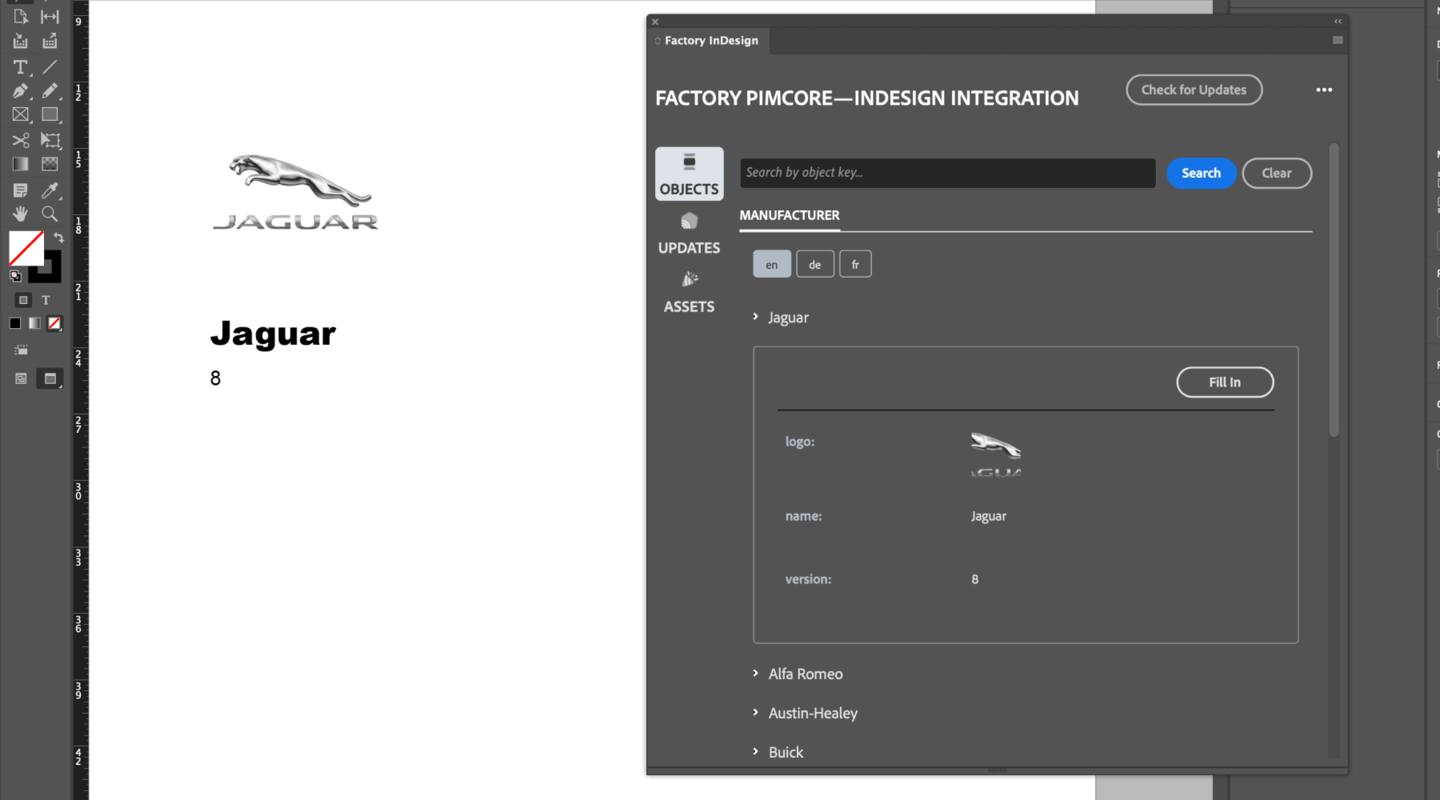Open the OBJECTS section
This screenshot has width=1440, height=800.
[689, 174]
